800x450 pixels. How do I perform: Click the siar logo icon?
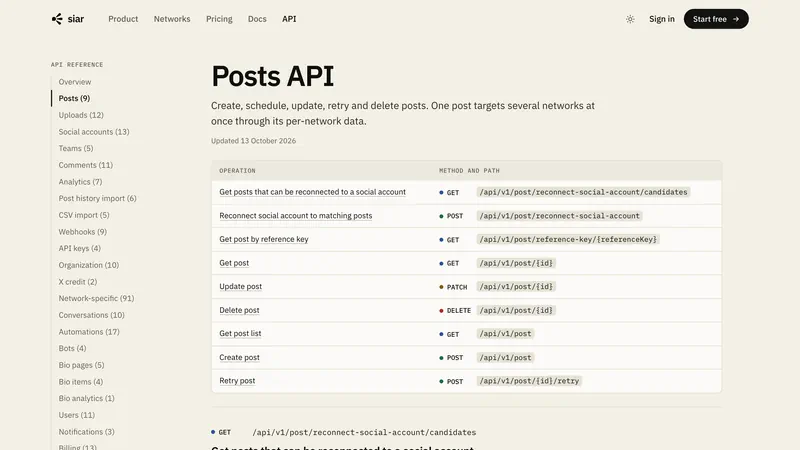coord(57,19)
